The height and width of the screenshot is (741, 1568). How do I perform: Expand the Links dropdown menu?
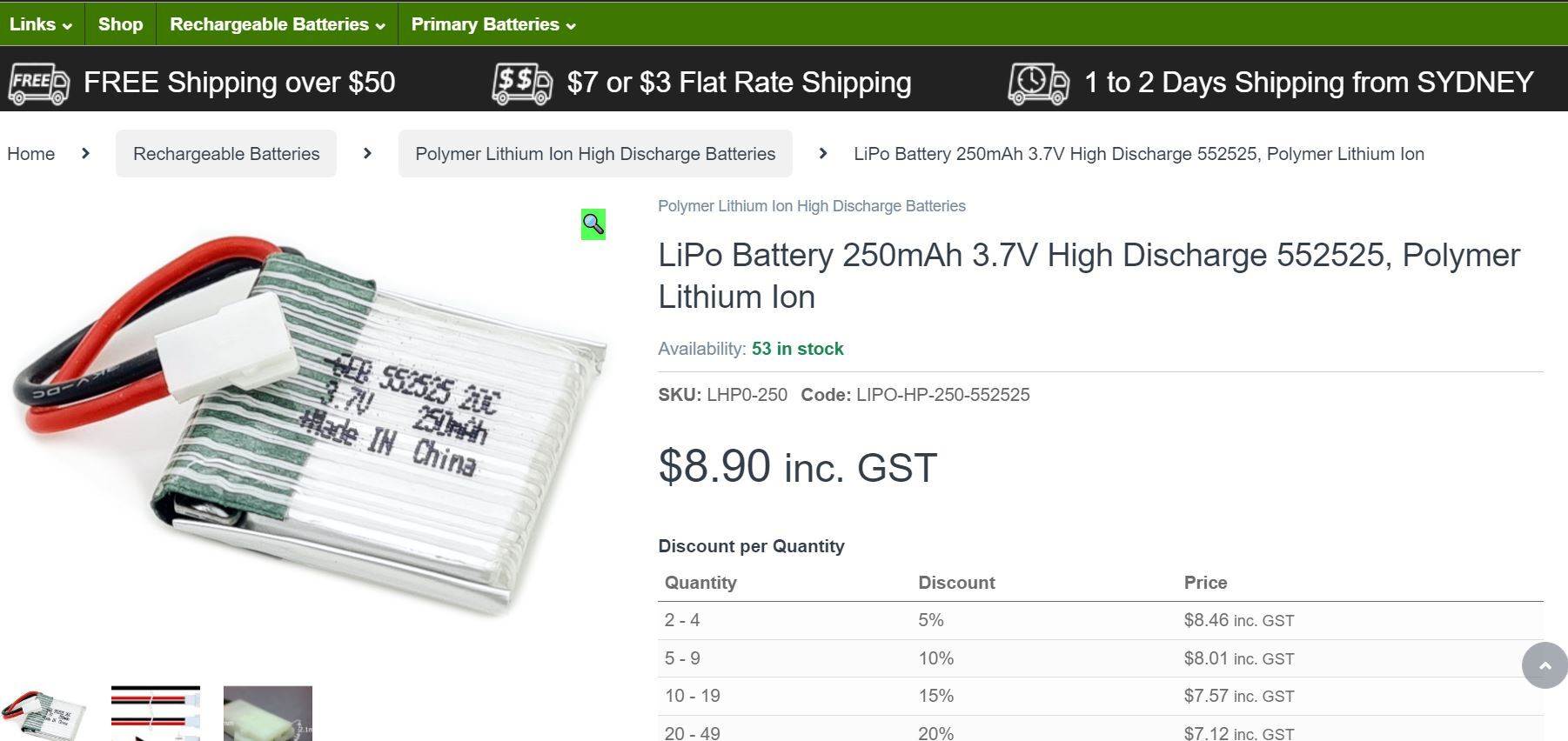pos(41,24)
